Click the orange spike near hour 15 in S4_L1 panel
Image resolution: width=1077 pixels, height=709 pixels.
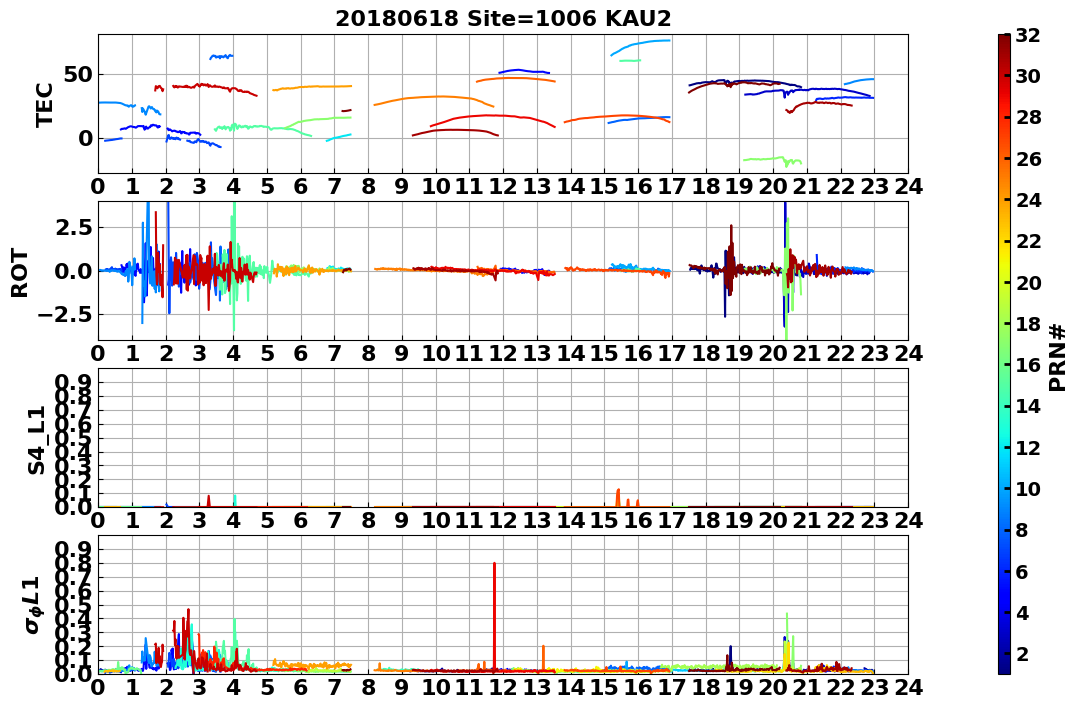(x=618, y=497)
